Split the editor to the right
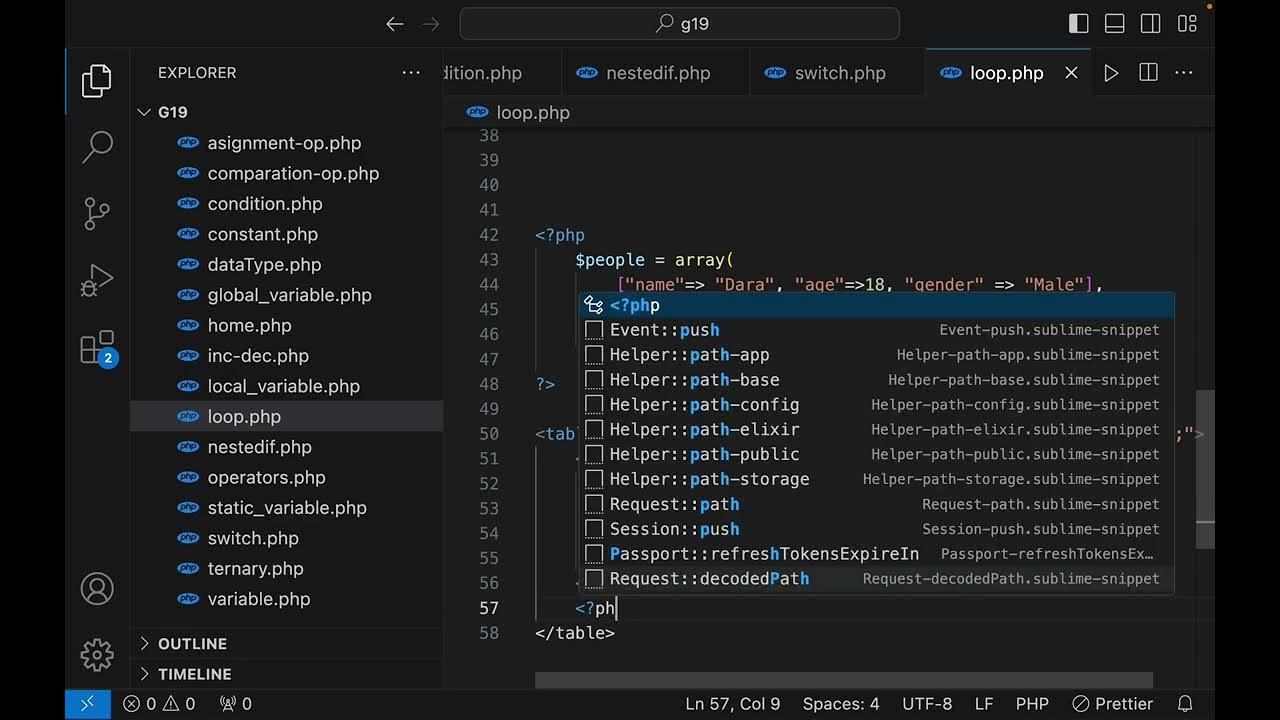Screen dimensions: 1280x720 (1148, 73)
